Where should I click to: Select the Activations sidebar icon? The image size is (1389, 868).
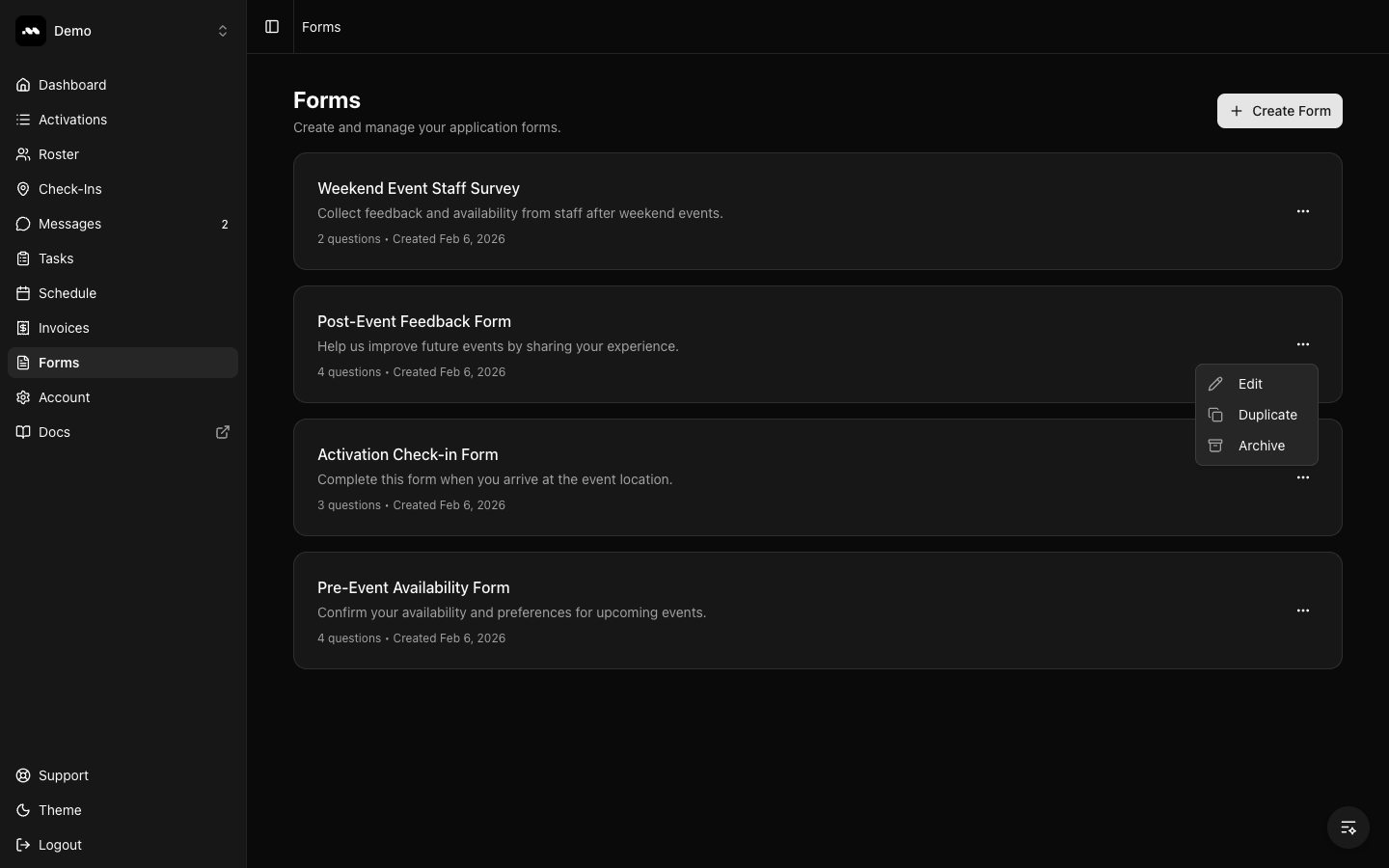[x=23, y=120]
